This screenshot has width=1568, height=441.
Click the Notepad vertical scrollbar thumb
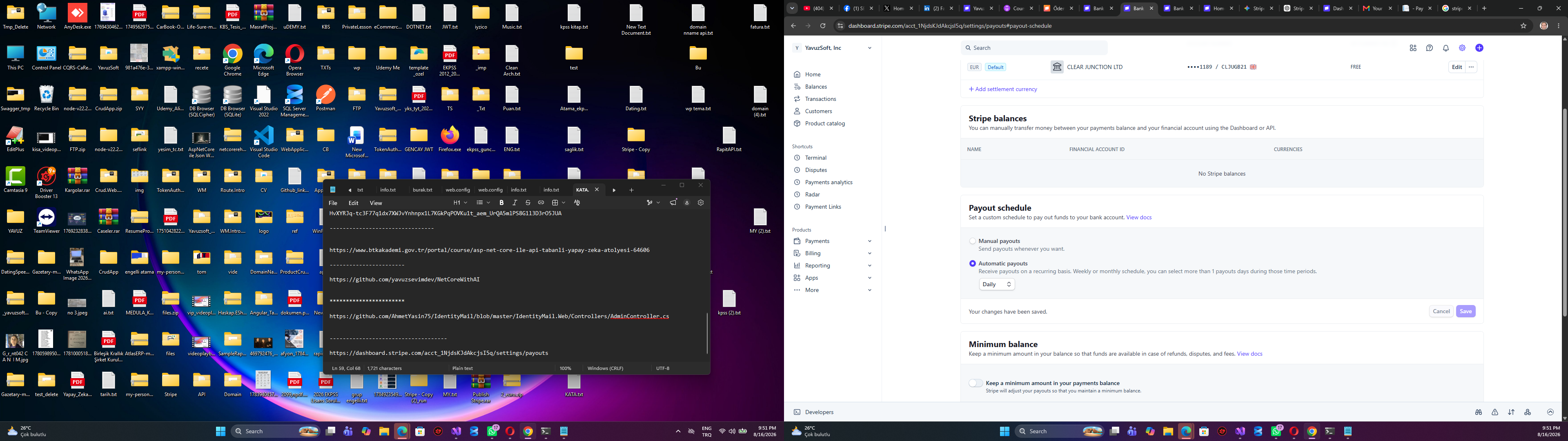[x=707, y=333]
